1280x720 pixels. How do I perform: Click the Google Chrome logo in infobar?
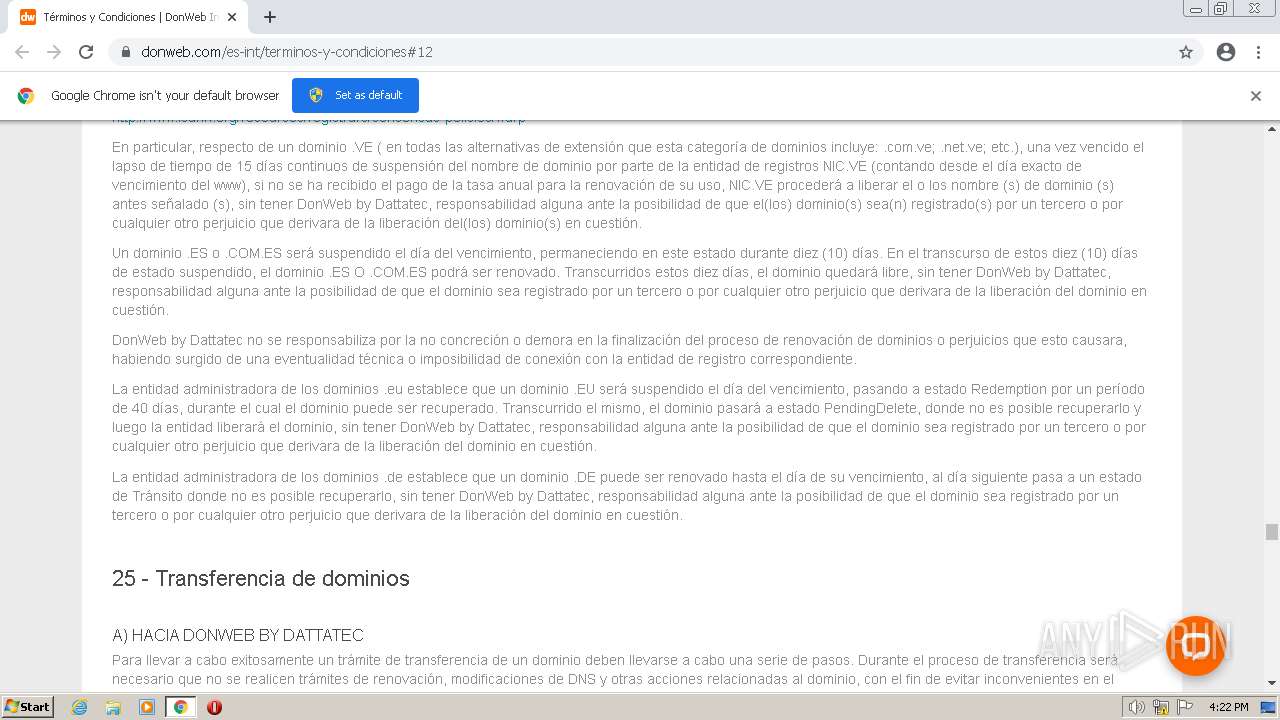click(x=26, y=96)
